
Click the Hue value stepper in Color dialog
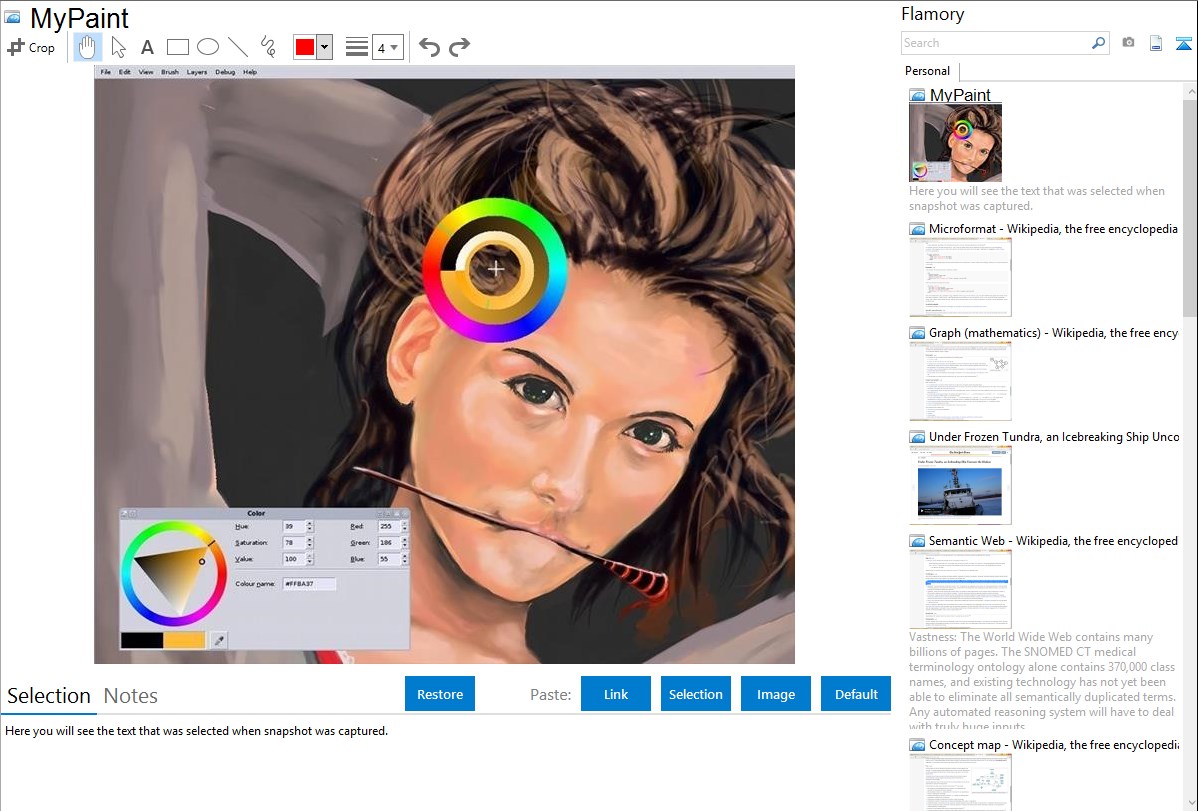309,527
